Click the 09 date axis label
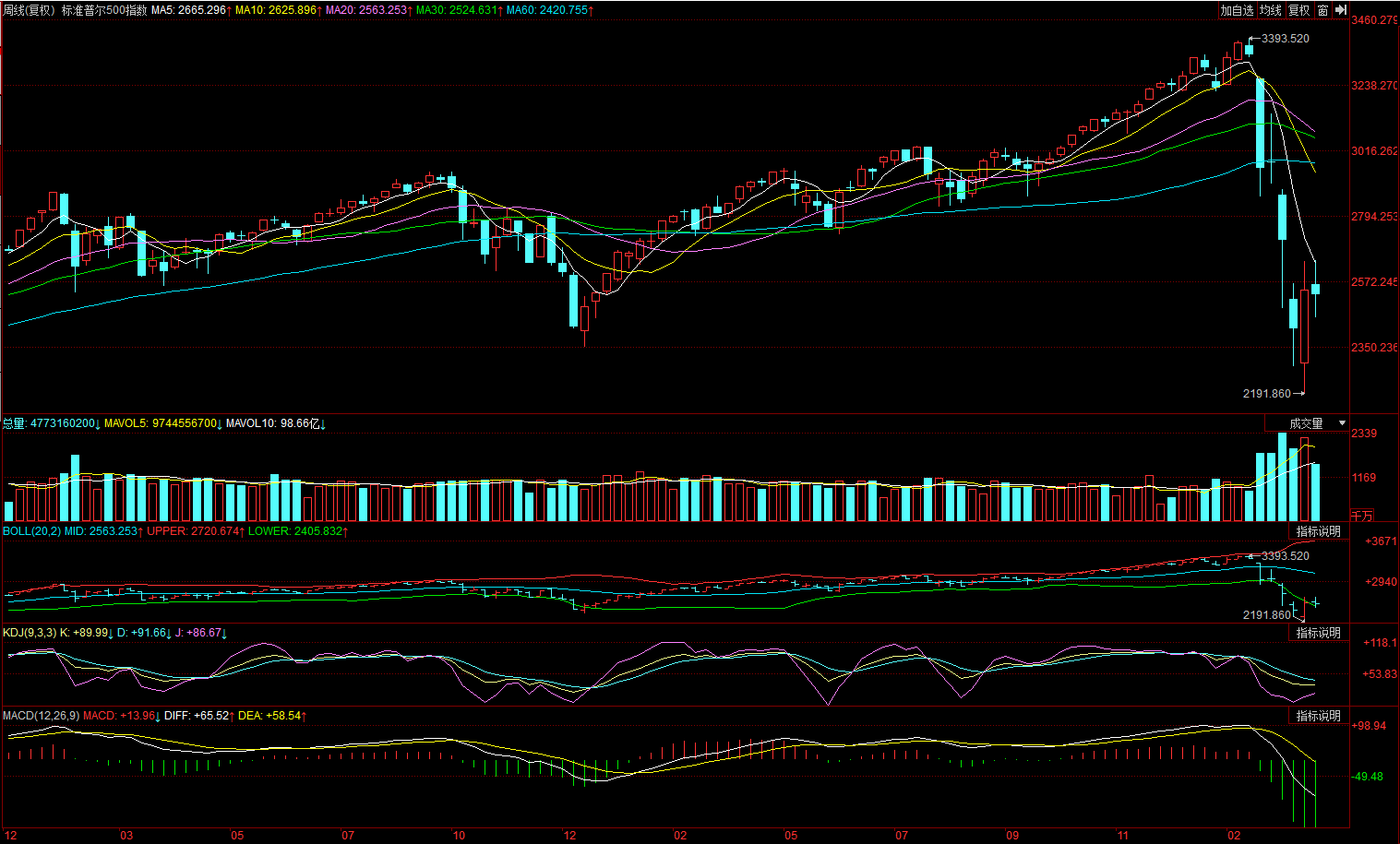This screenshot has width=1400, height=844. (x=1012, y=836)
